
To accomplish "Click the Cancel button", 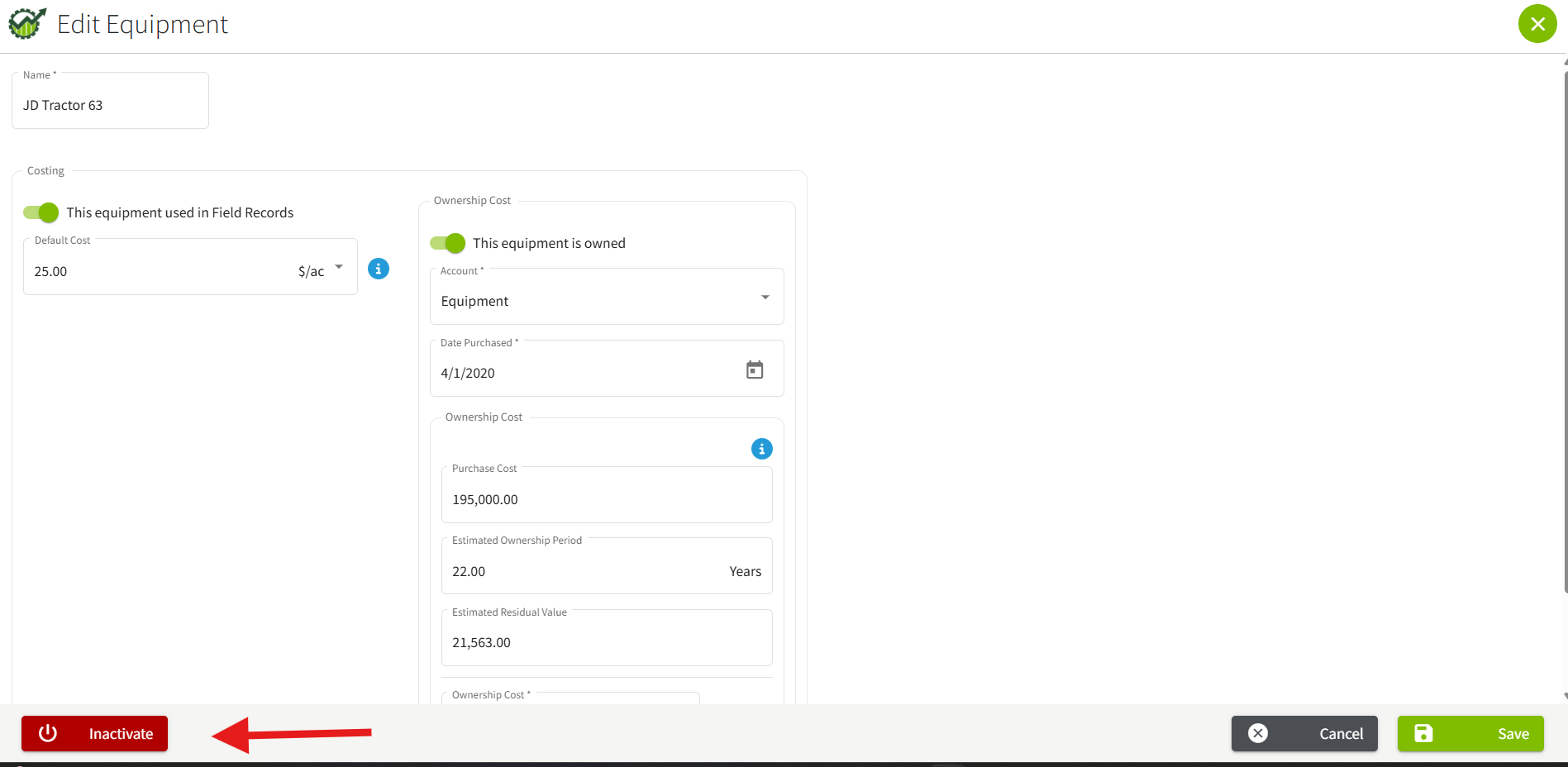I will (1304, 734).
